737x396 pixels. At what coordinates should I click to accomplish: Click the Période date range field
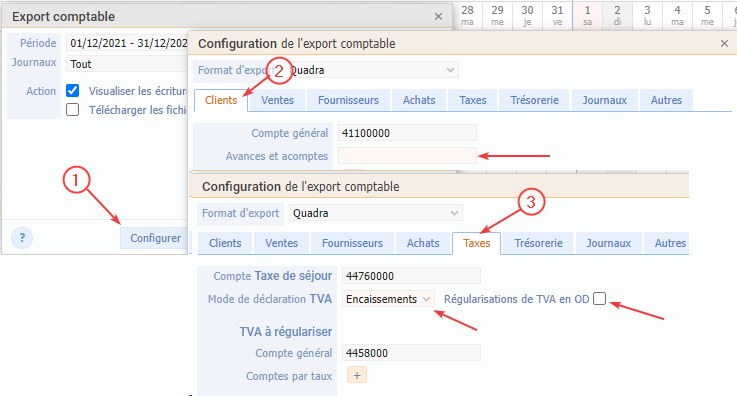pyautogui.click(x=127, y=43)
